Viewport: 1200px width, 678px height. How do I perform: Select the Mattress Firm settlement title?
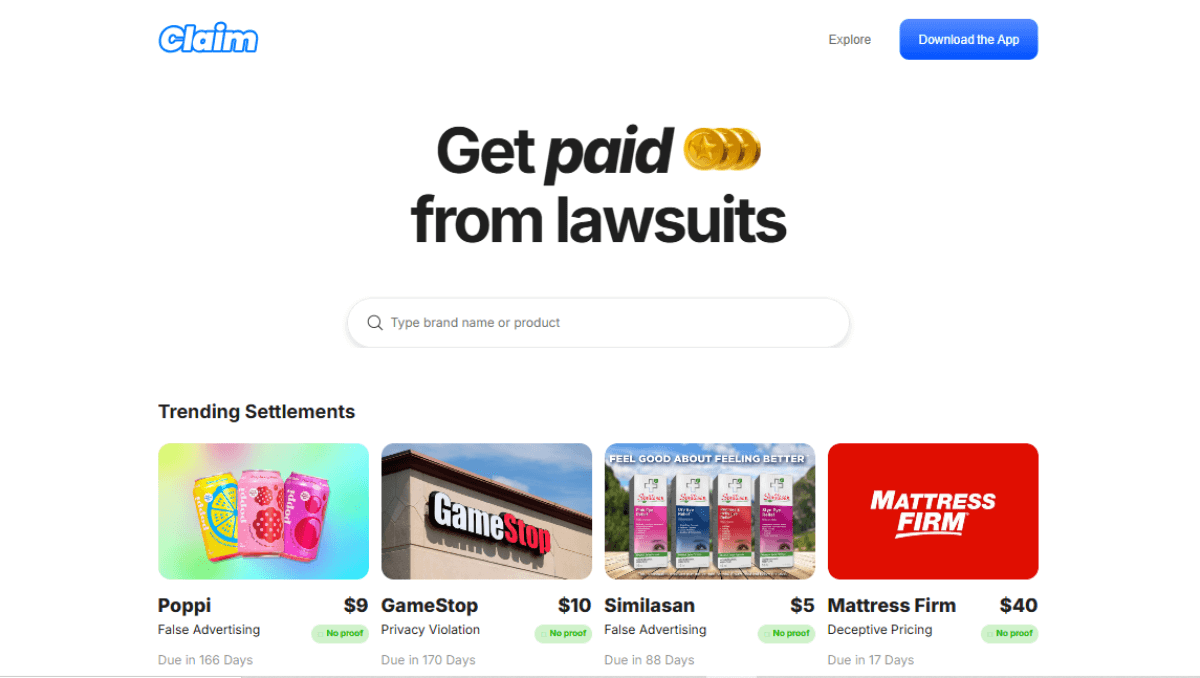pyautogui.click(x=892, y=605)
